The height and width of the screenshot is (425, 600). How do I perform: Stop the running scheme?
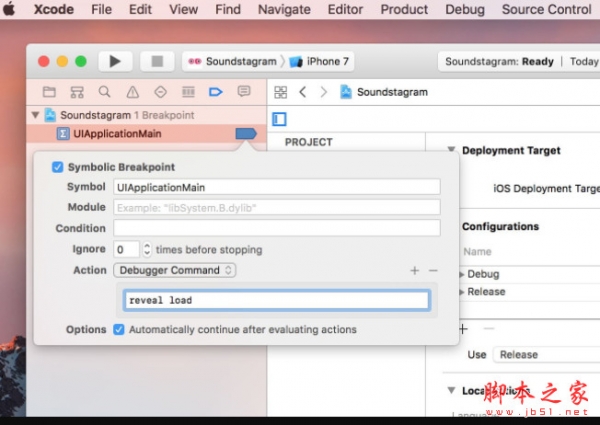[x=157, y=61]
